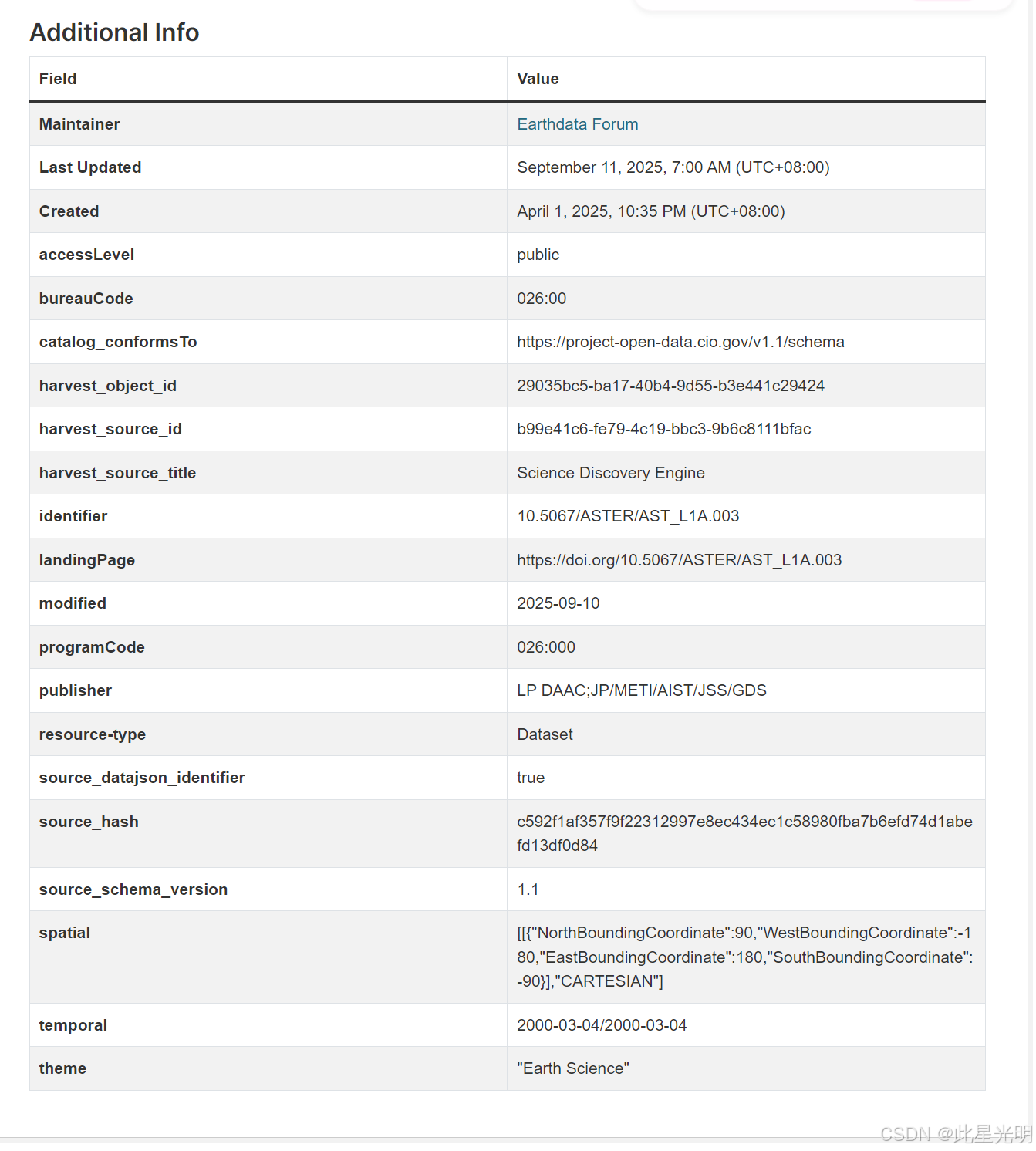The height and width of the screenshot is (1151, 1036).
Task: Click the resource-type Dataset value
Action: click(545, 734)
